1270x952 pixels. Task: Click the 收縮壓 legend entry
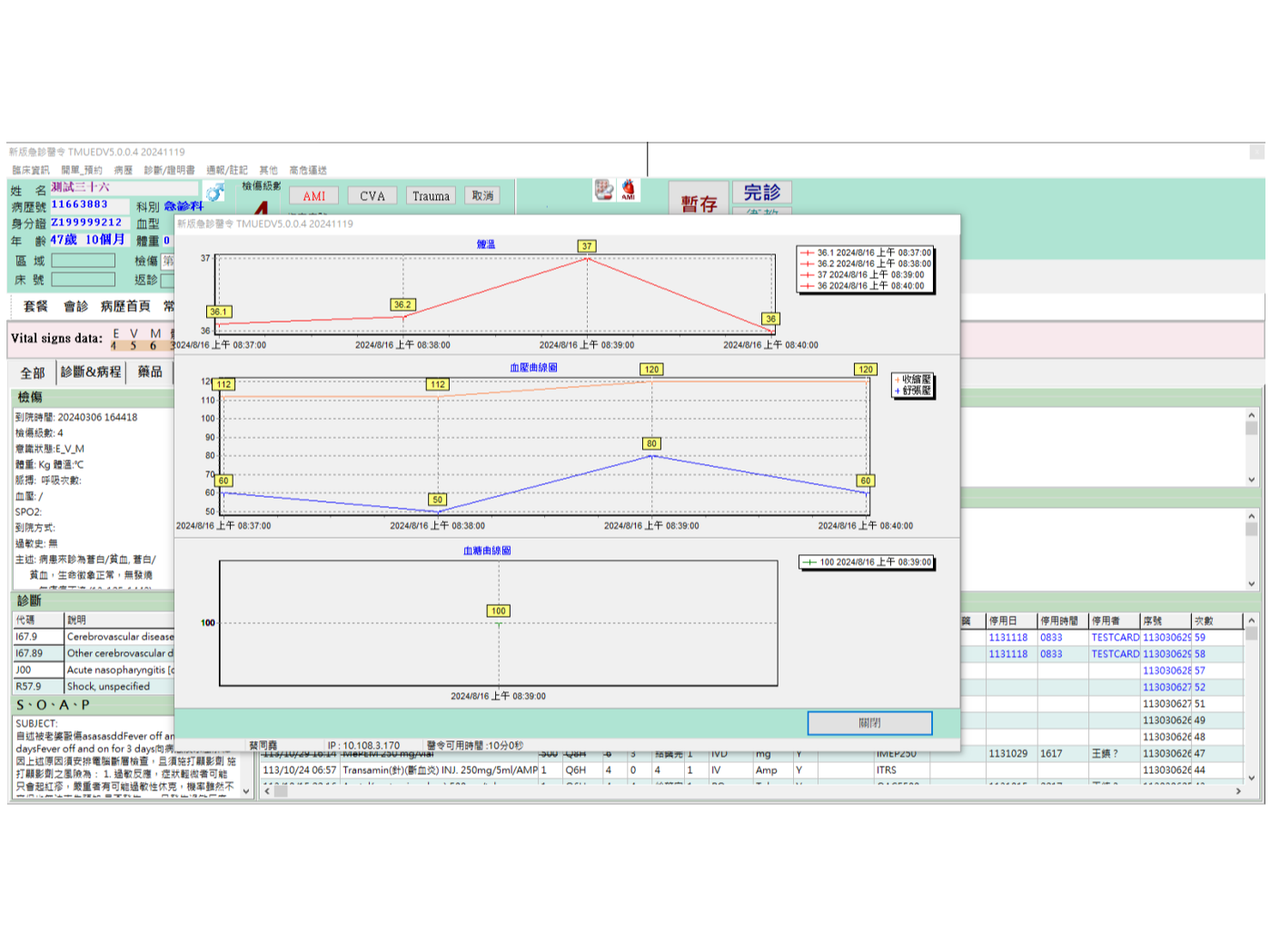pyautogui.click(x=913, y=380)
